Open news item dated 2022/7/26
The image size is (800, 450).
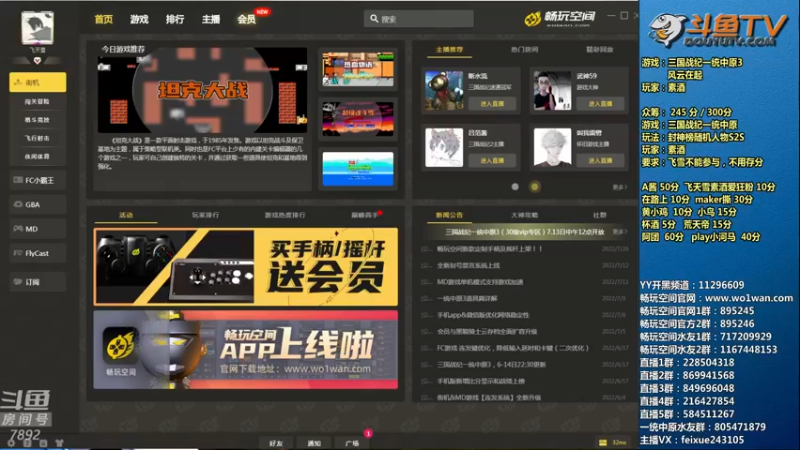[524, 249]
